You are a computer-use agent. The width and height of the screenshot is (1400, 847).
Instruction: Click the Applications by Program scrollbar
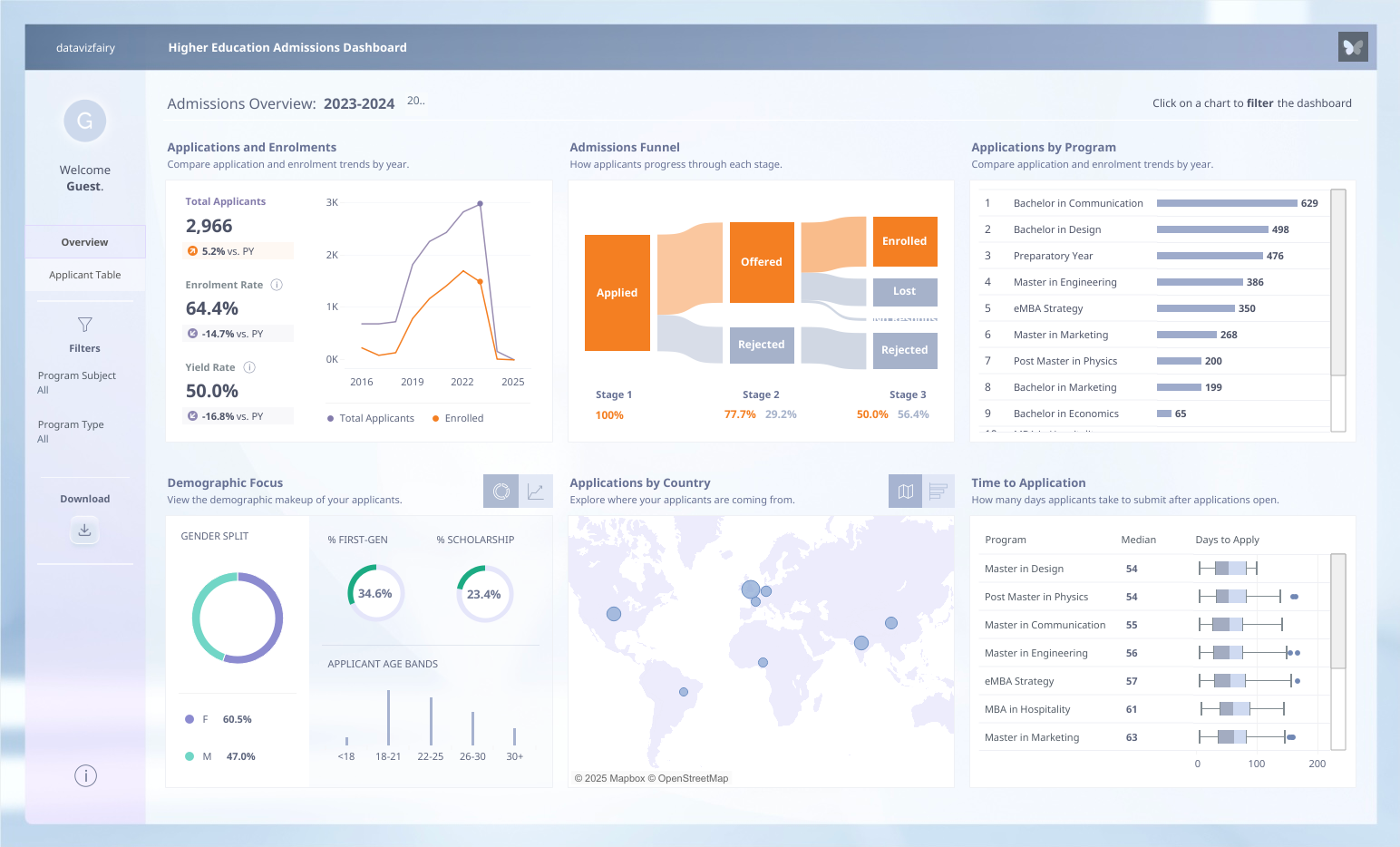click(1337, 281)
